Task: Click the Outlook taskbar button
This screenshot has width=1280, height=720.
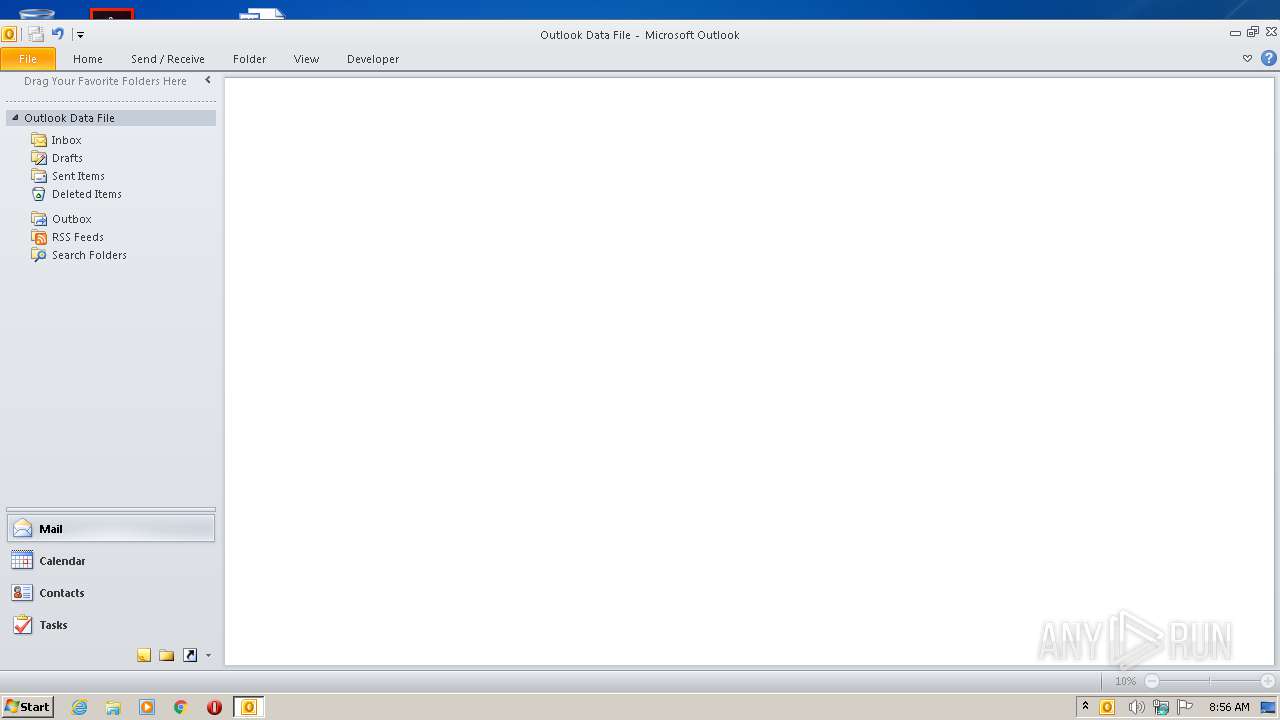Action: coord(249,707)
